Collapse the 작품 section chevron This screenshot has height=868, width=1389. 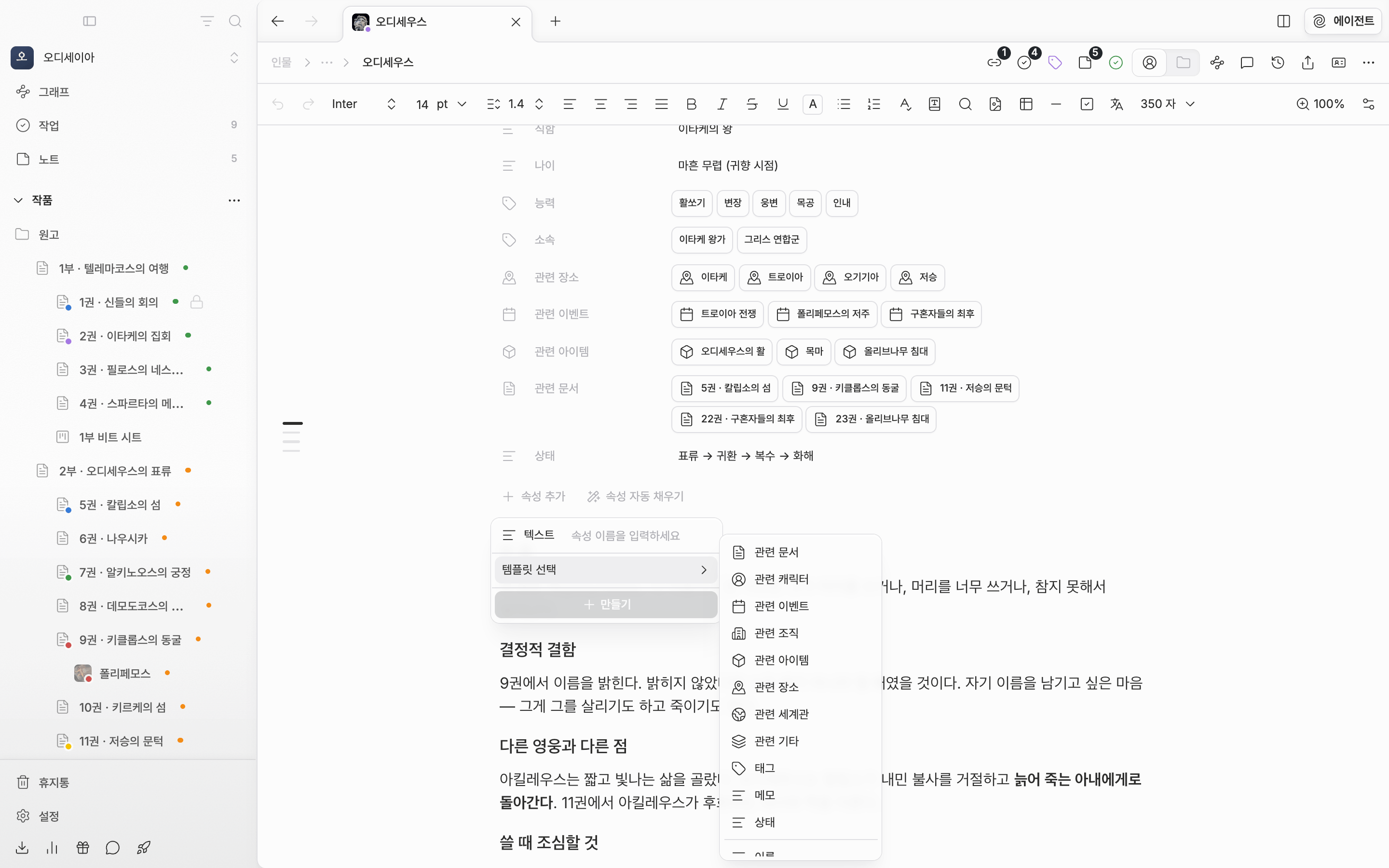coord(18,200)
